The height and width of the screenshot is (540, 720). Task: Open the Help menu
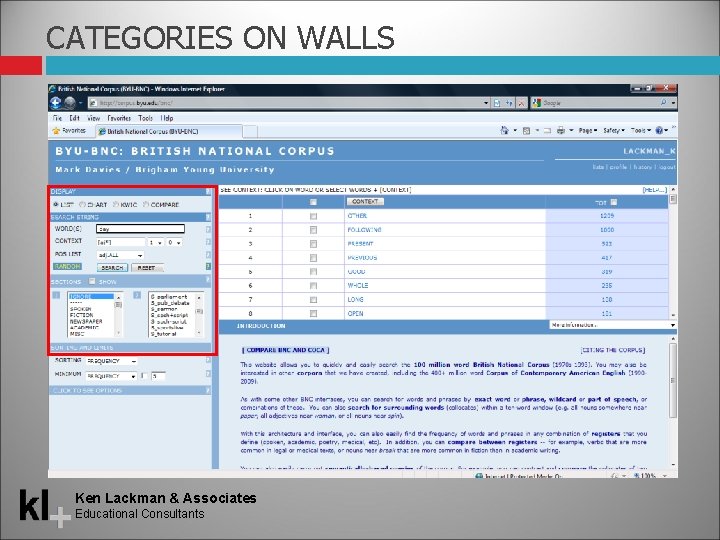pos(167,118)
